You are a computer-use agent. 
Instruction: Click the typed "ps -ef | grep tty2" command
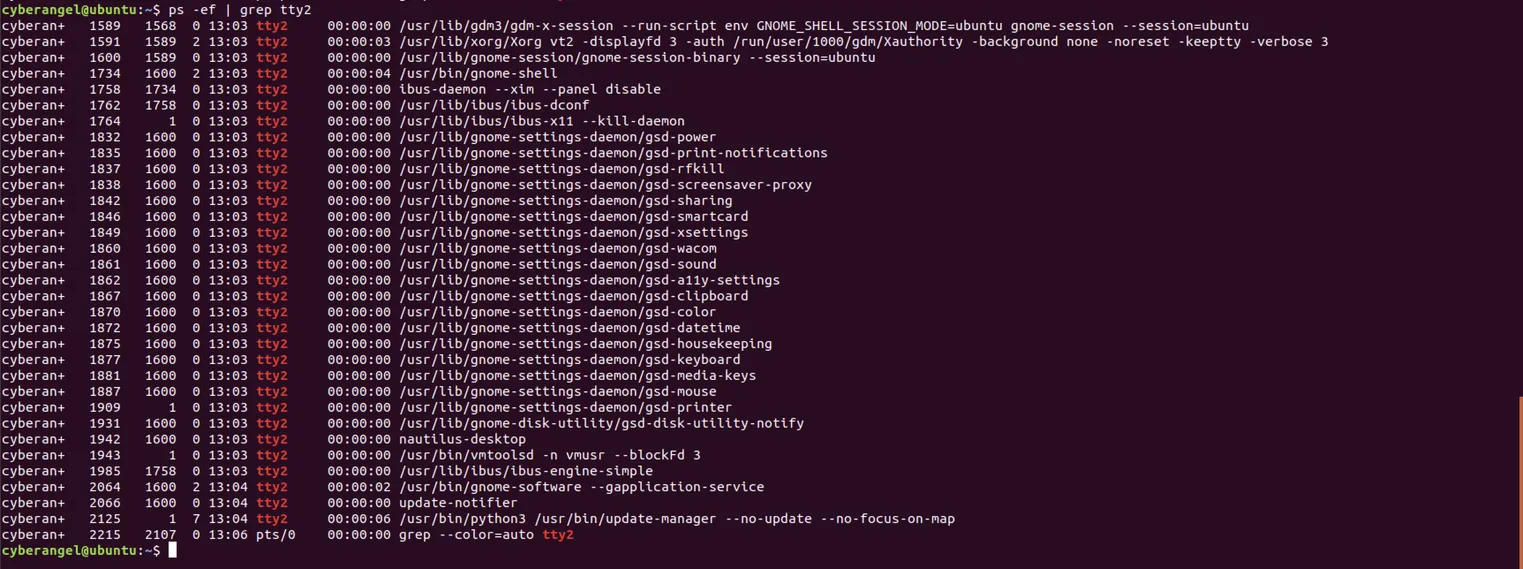(240, 10)
